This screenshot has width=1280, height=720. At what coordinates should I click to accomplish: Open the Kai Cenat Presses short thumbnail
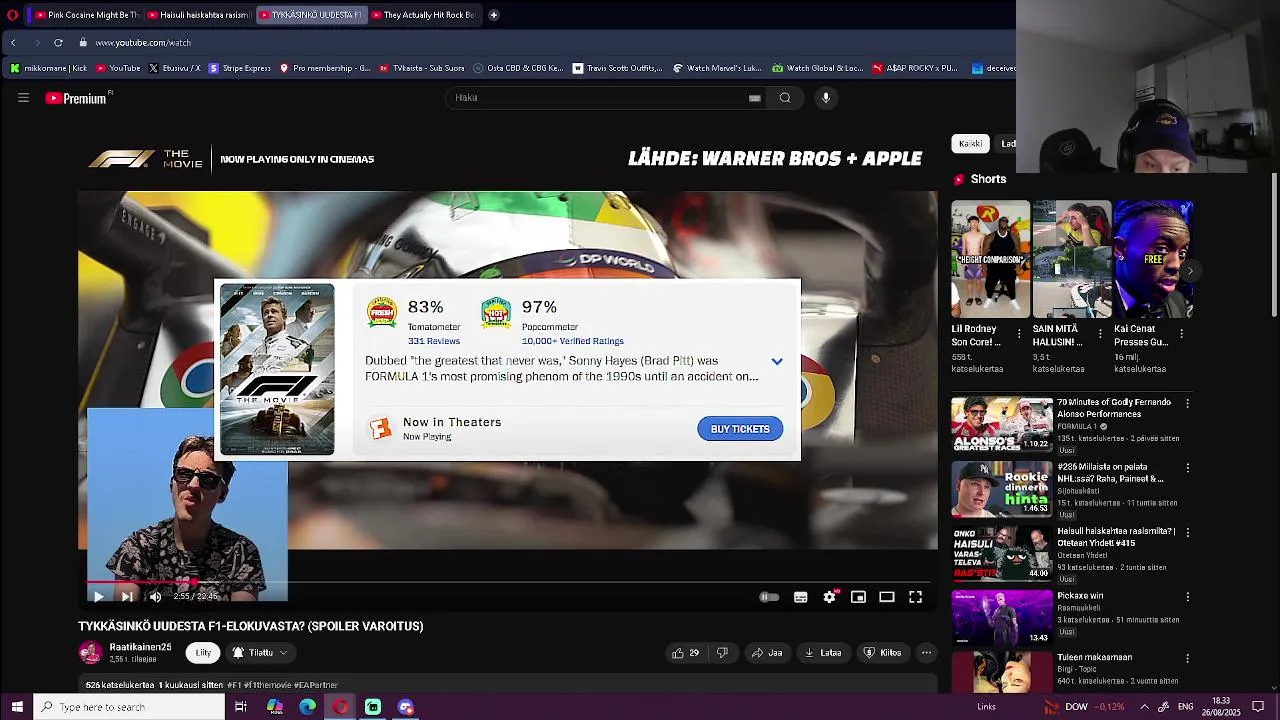coord(1153,259)
